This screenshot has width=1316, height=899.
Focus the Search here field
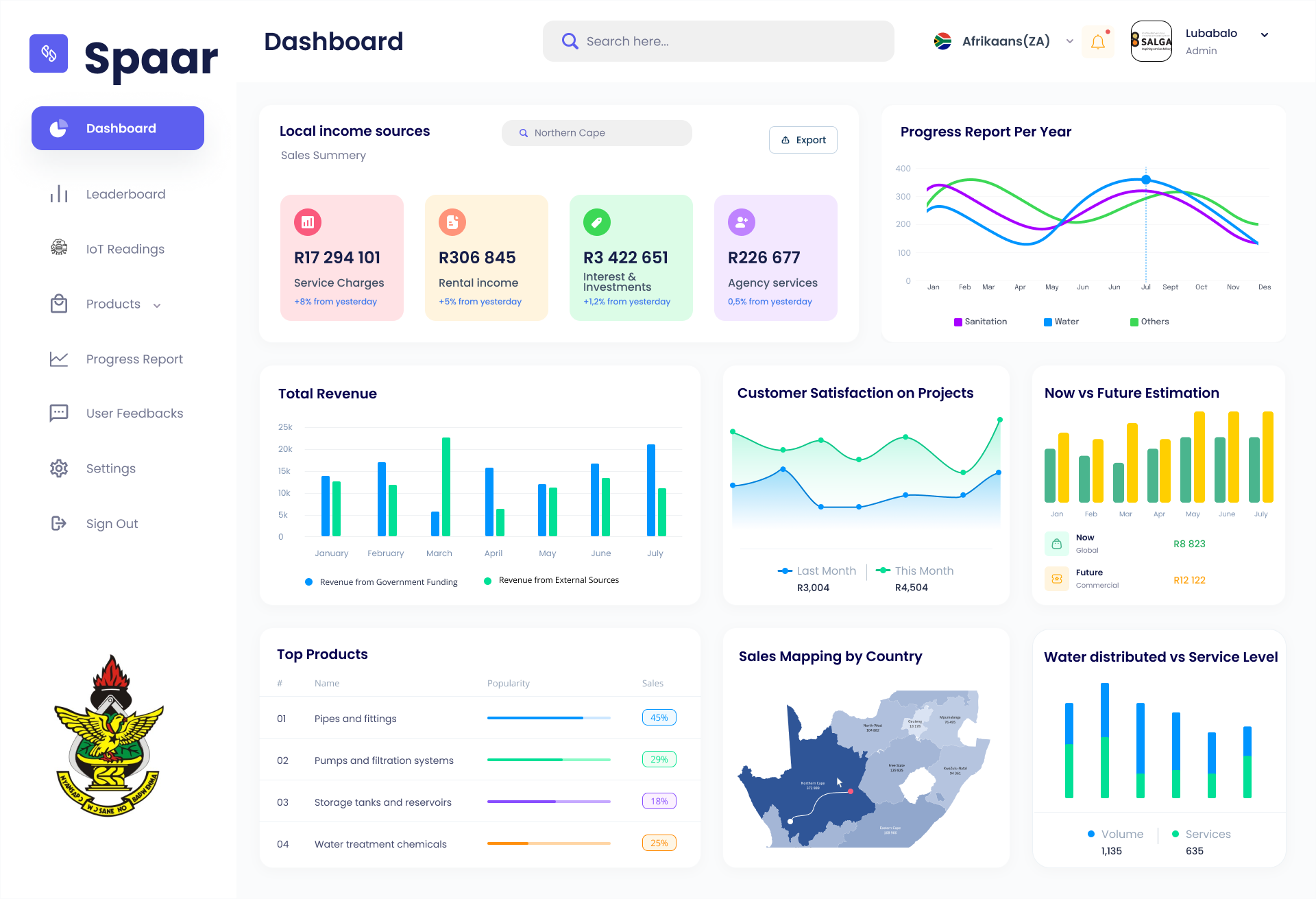click(x=718, y=41)
